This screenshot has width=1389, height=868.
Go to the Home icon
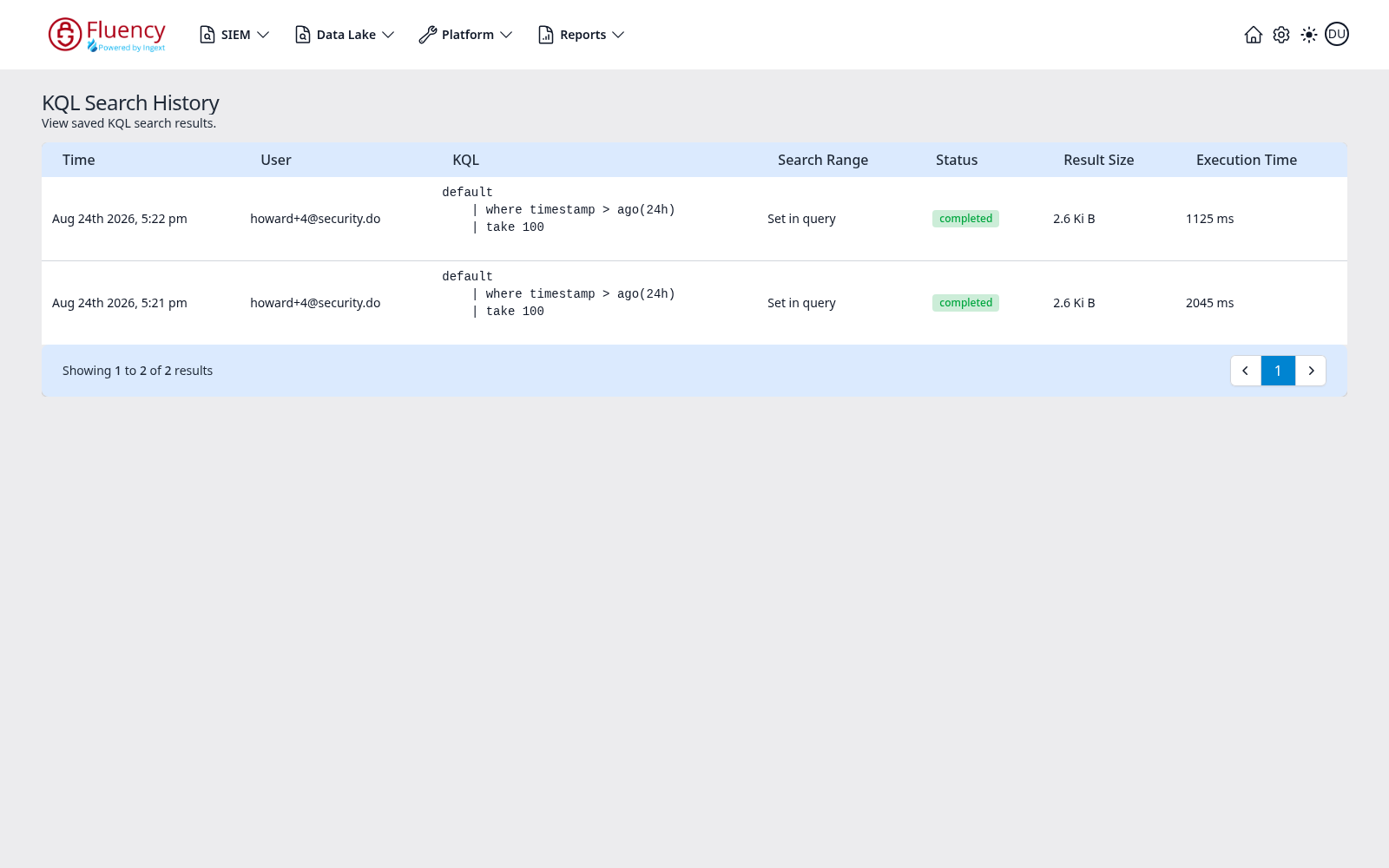[1254, 35]
